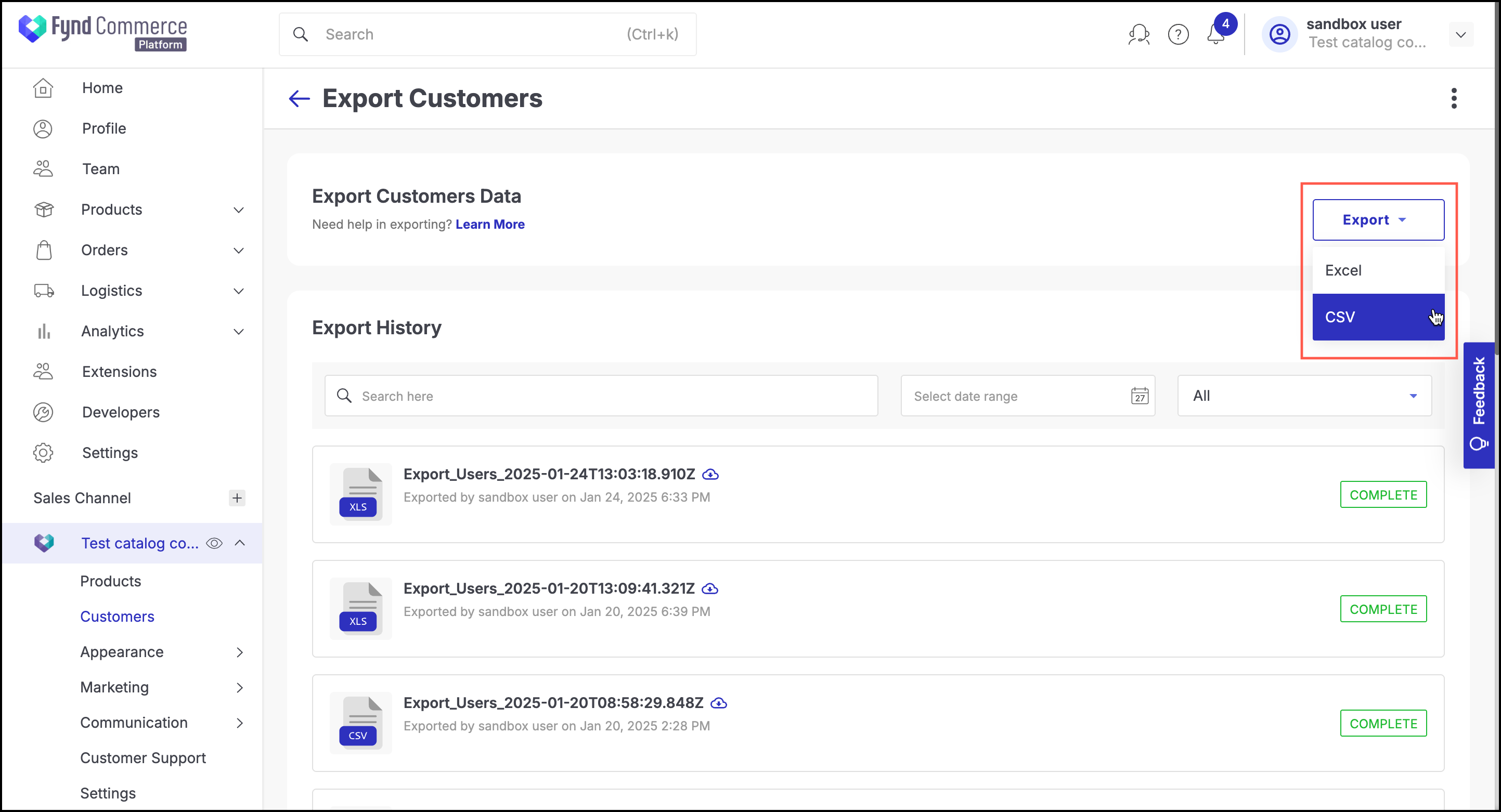Open Customers under Test catalog channel
The width and height of the screenshot is (1501, 812).
coord(117,617)
